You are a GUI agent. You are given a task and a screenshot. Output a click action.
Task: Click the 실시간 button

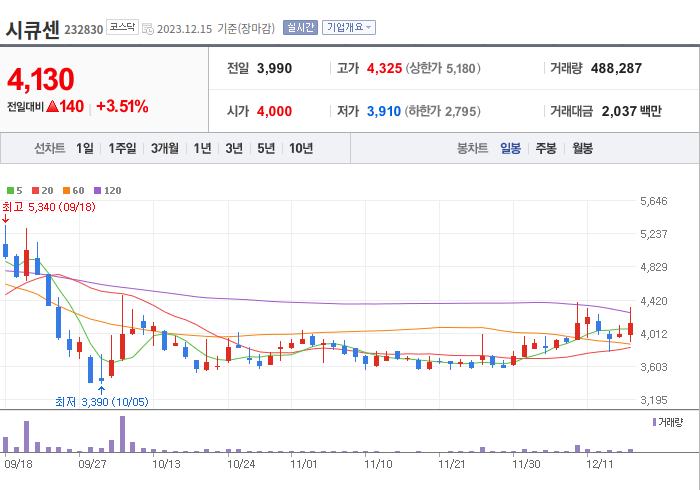[x=300, y=28]
